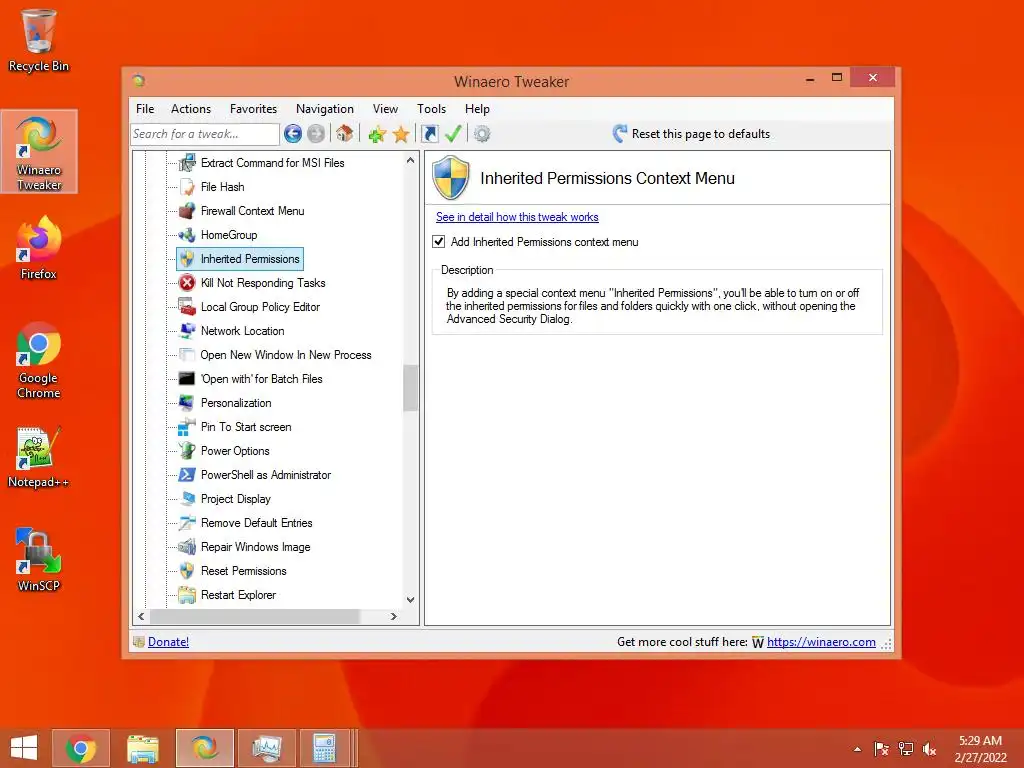Click the Firewall Context Menu icon
1024x768 pixels.
pyautogui.click(x=187, y=211)
